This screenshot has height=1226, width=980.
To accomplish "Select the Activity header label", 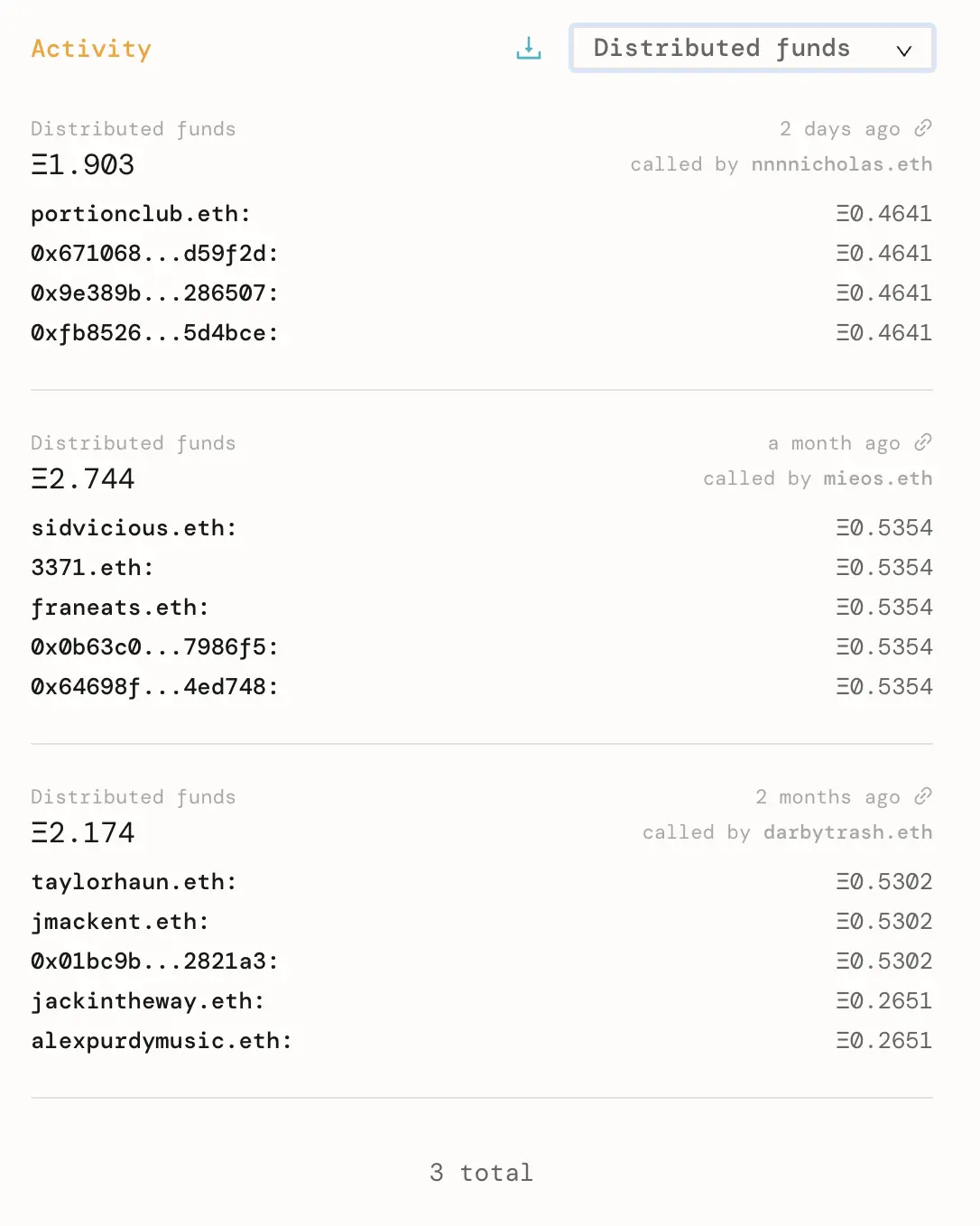I will 91,49.
